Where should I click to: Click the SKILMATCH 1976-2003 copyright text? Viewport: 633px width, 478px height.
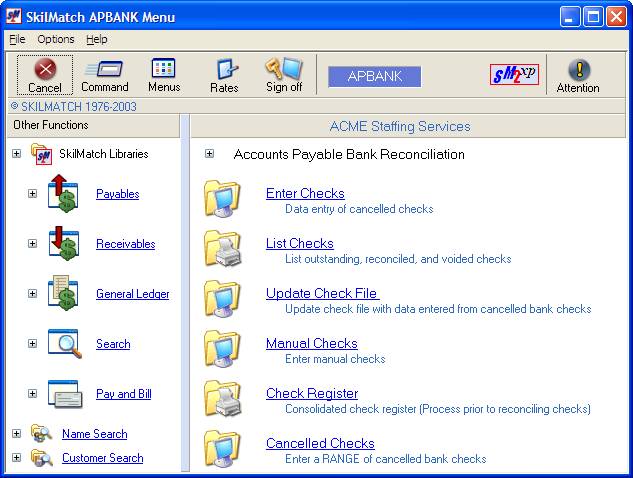[74, 107]
